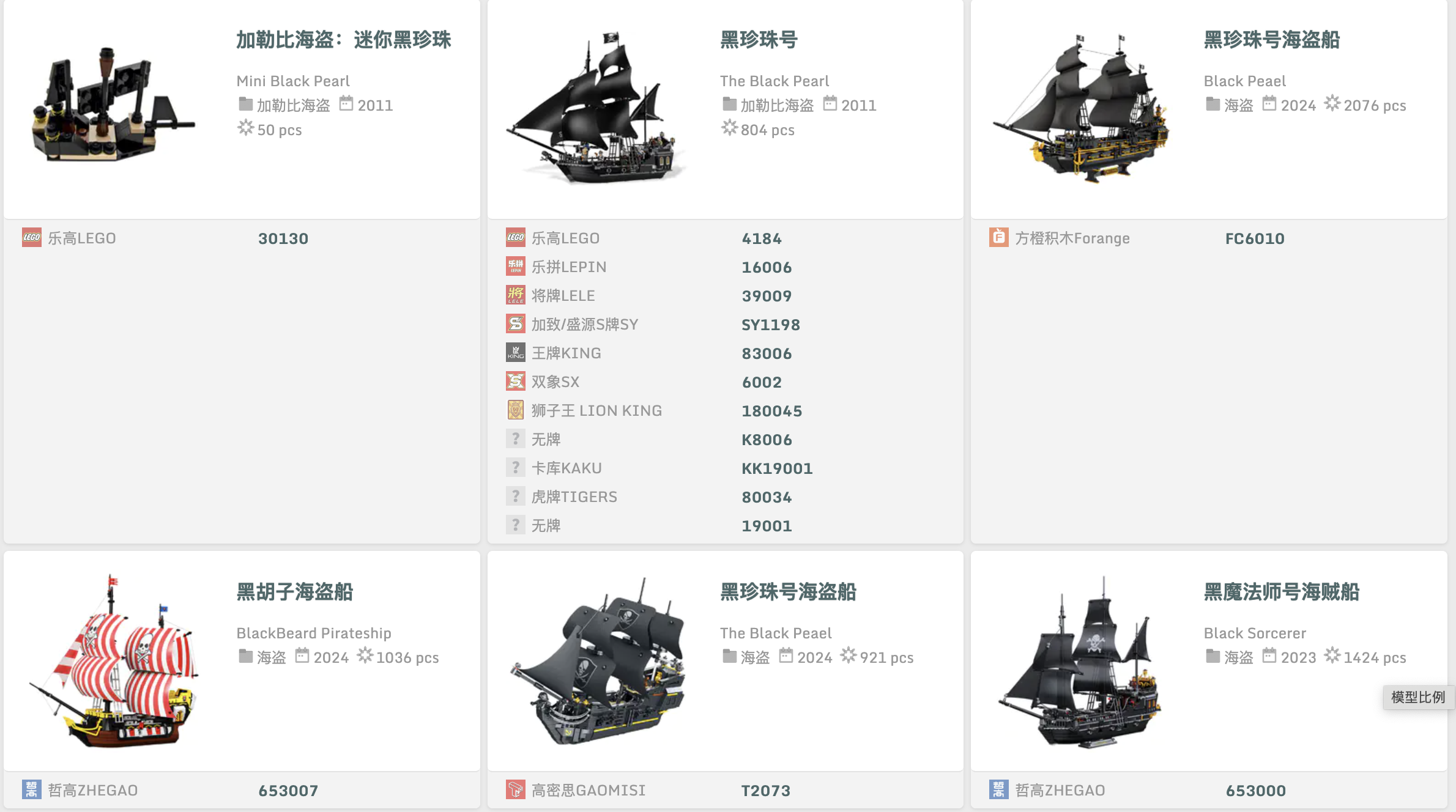
Task: Open the 黑魔法师号海贼船 title link
Action: [x=1282, y=592]
